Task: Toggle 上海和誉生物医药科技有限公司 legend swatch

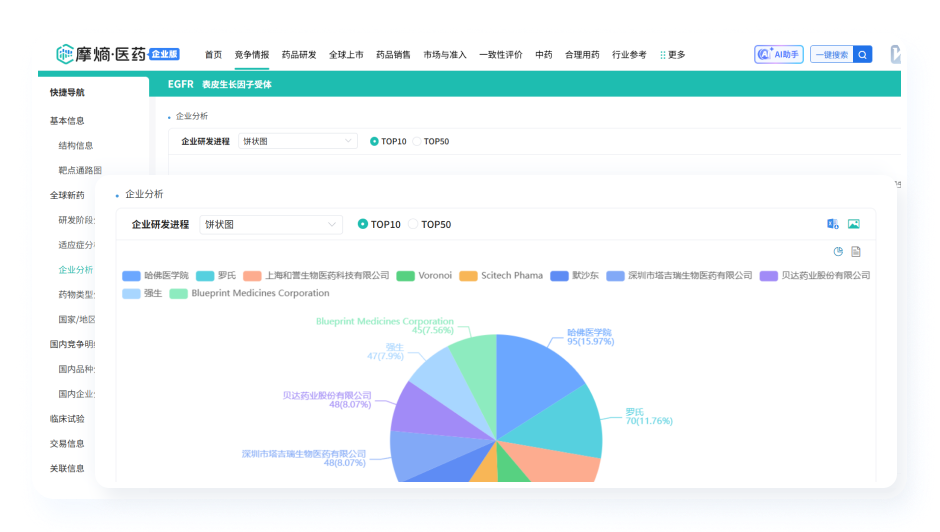Action: (252, 276)
